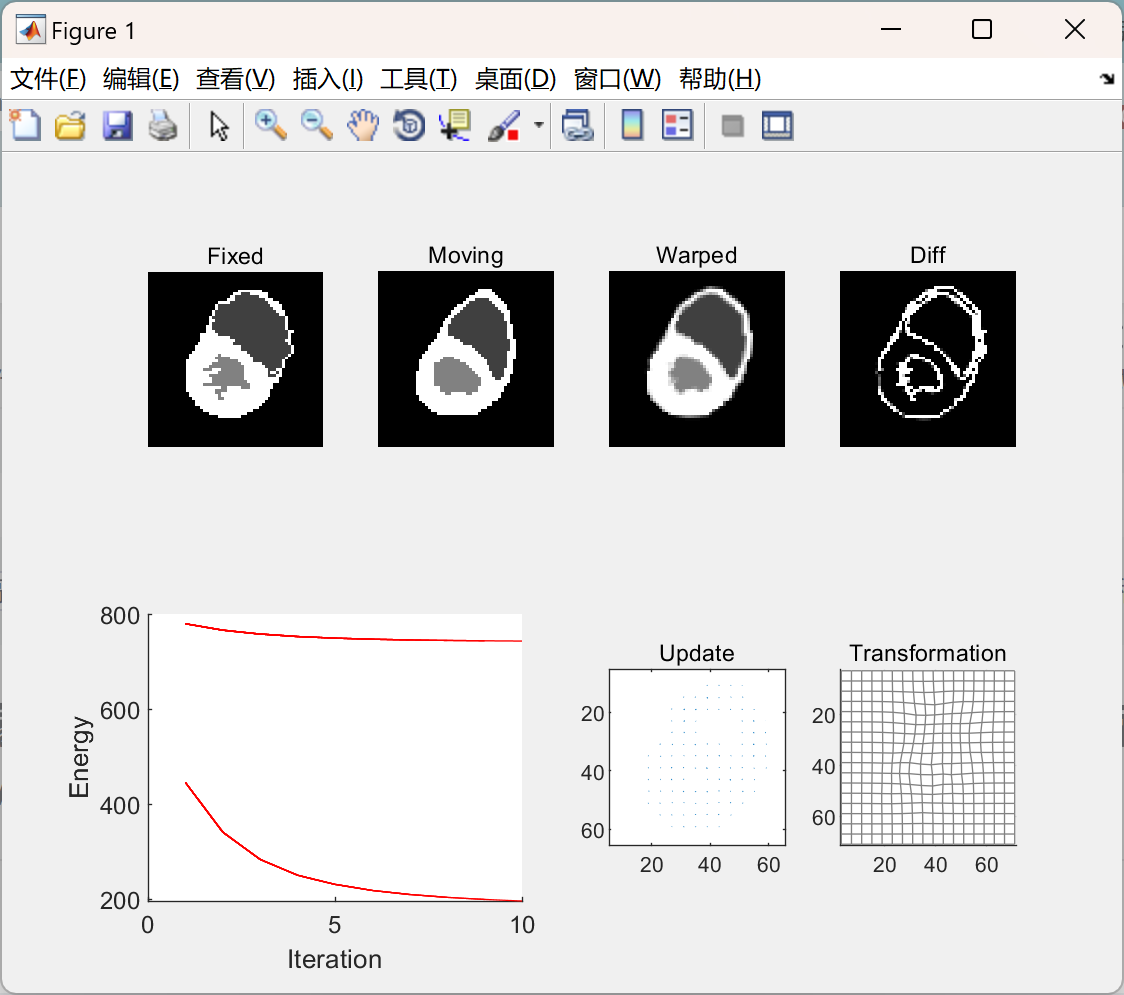Screen dimensions: 1124x995
Task: Minimize the Figure 1 window
Action: pyautogui.click(x=890, y=29)
